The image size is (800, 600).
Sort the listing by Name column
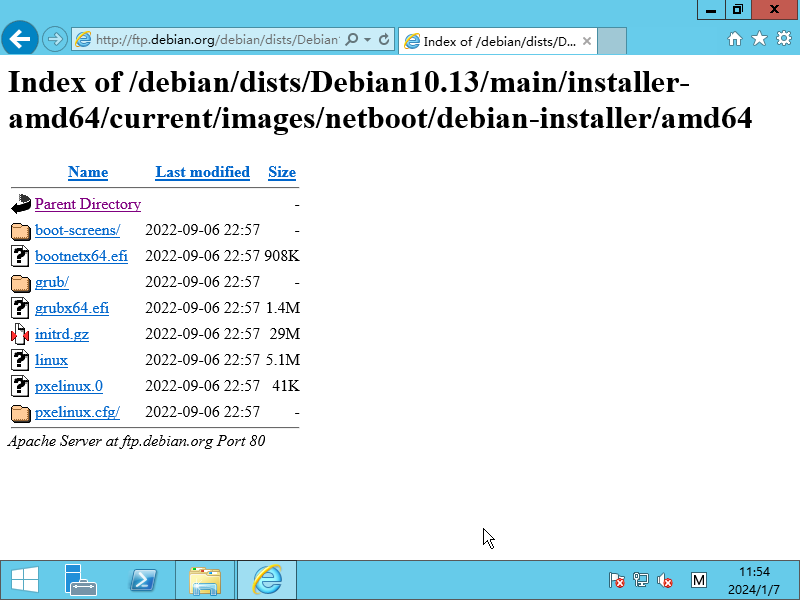click(88, 172)
